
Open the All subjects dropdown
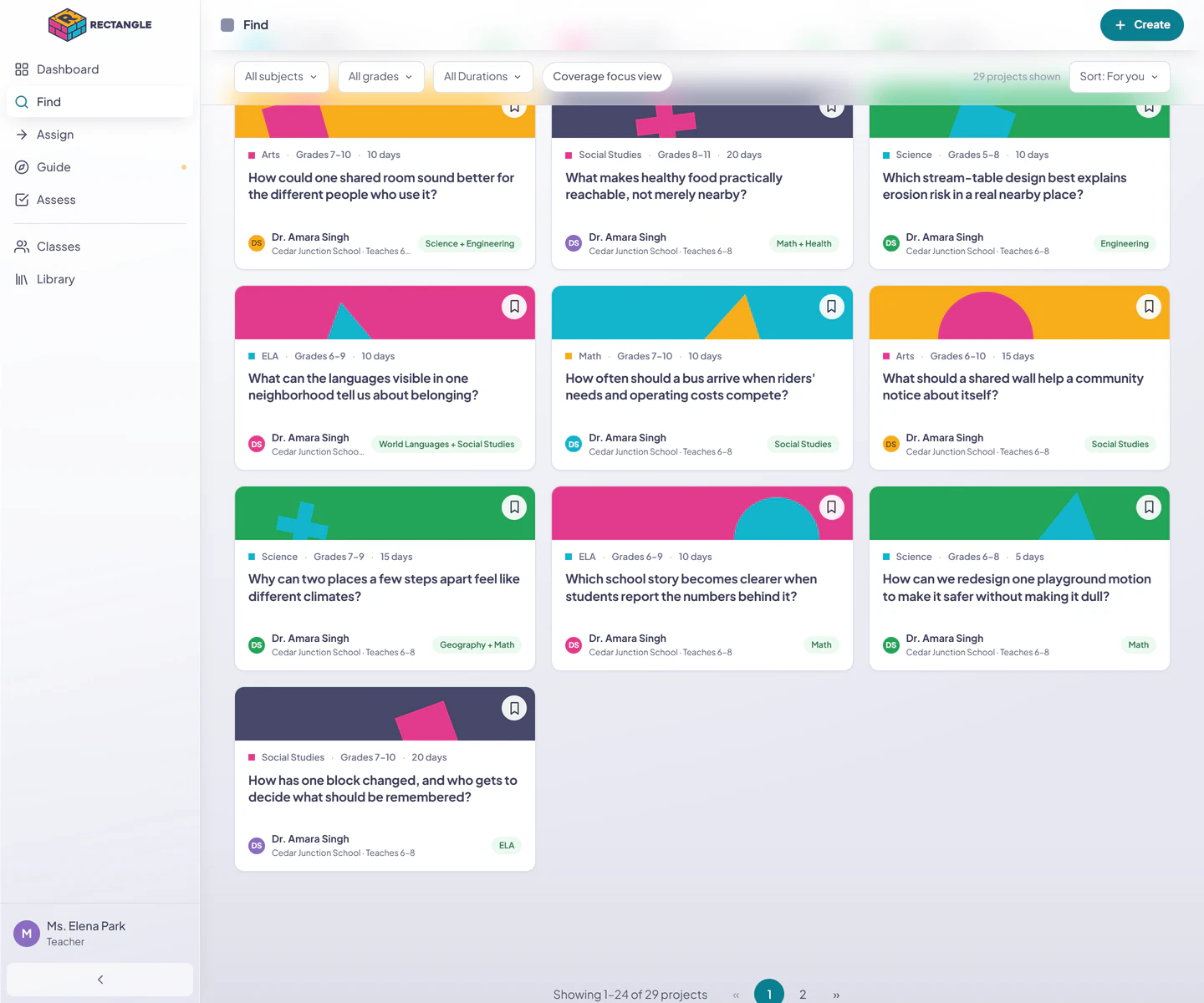pos(282,77)
